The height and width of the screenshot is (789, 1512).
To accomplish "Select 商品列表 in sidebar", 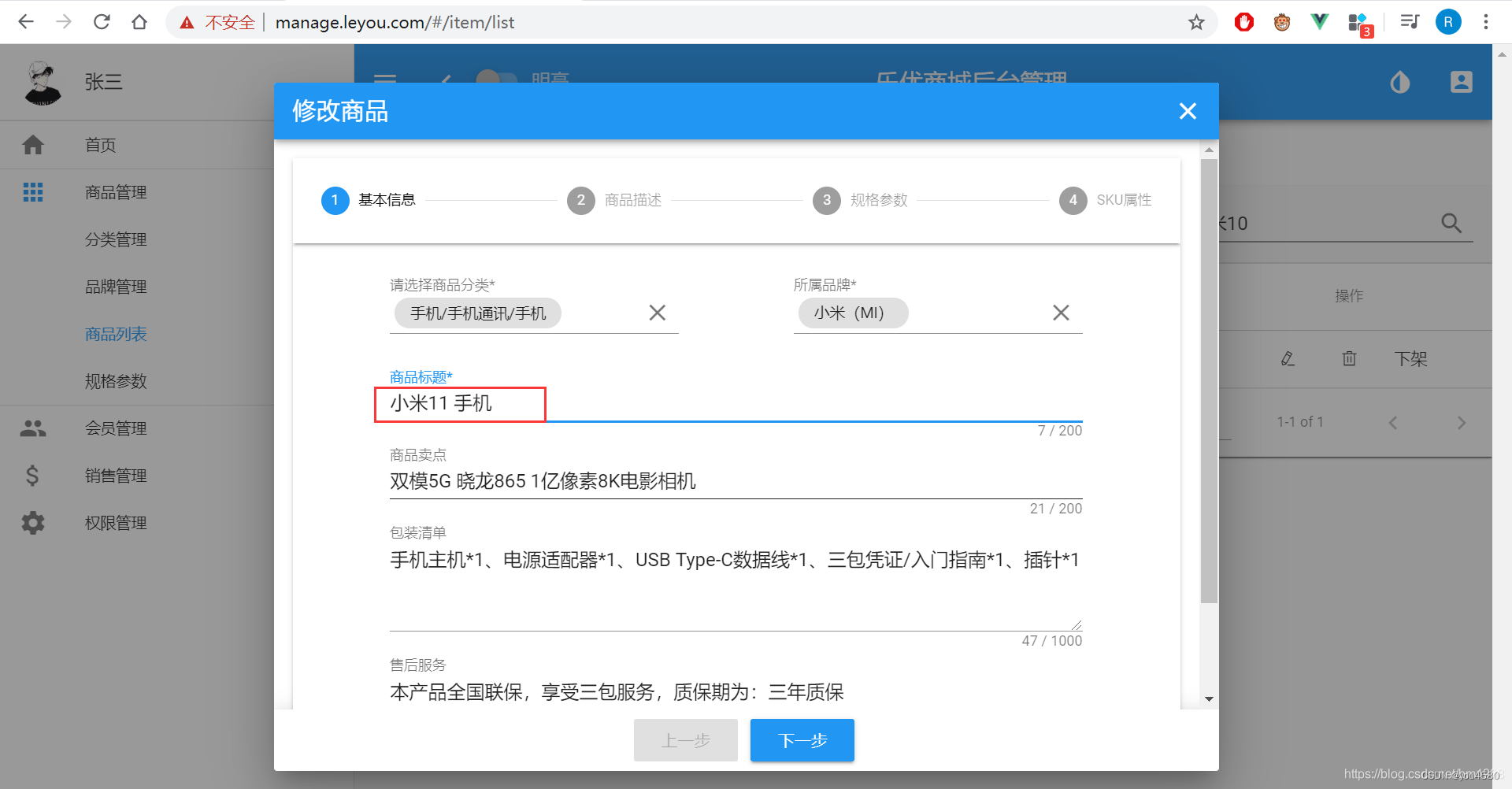I will [x=116, y=334].
